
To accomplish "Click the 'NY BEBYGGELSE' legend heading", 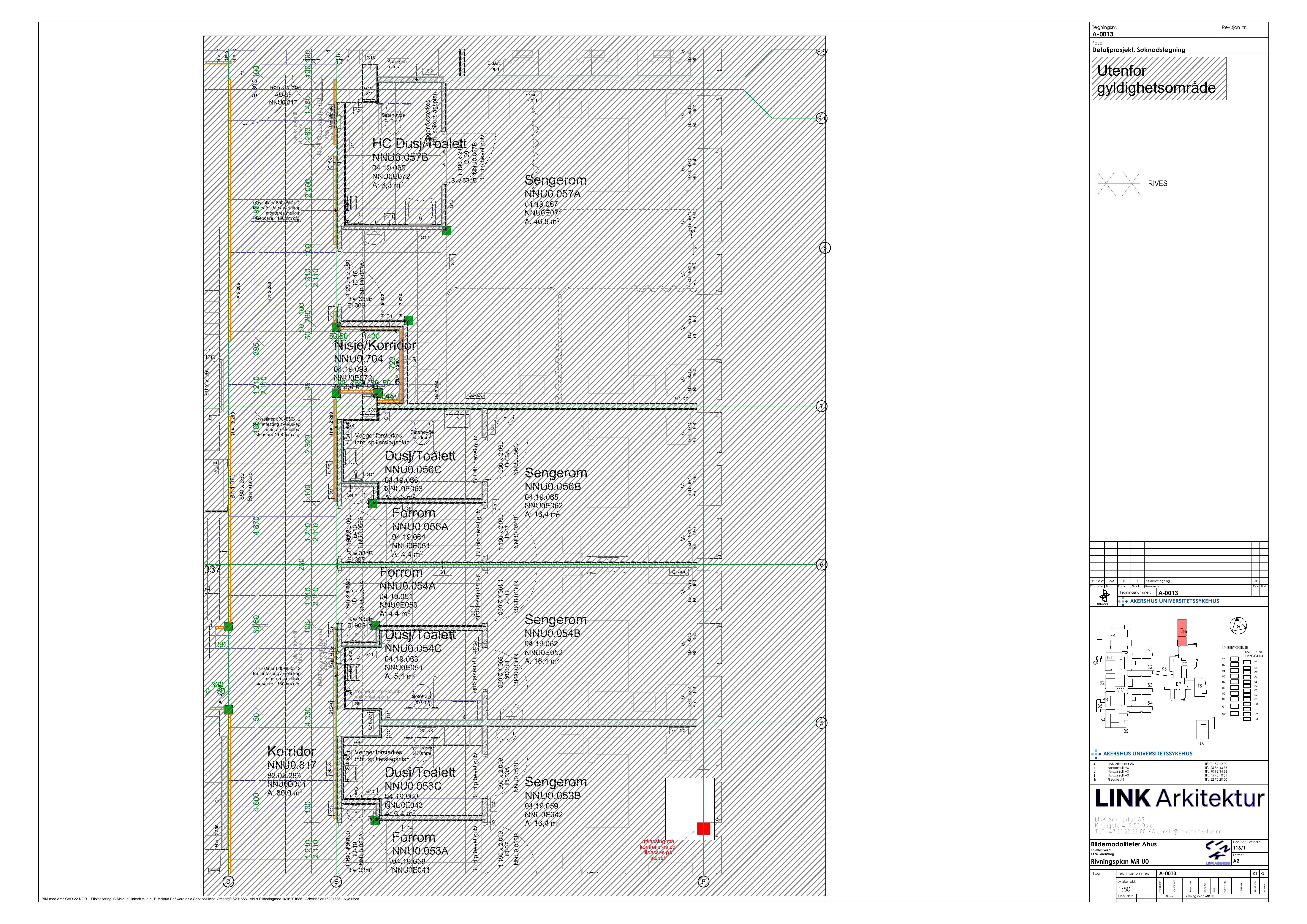I will tap(1235, 648).
